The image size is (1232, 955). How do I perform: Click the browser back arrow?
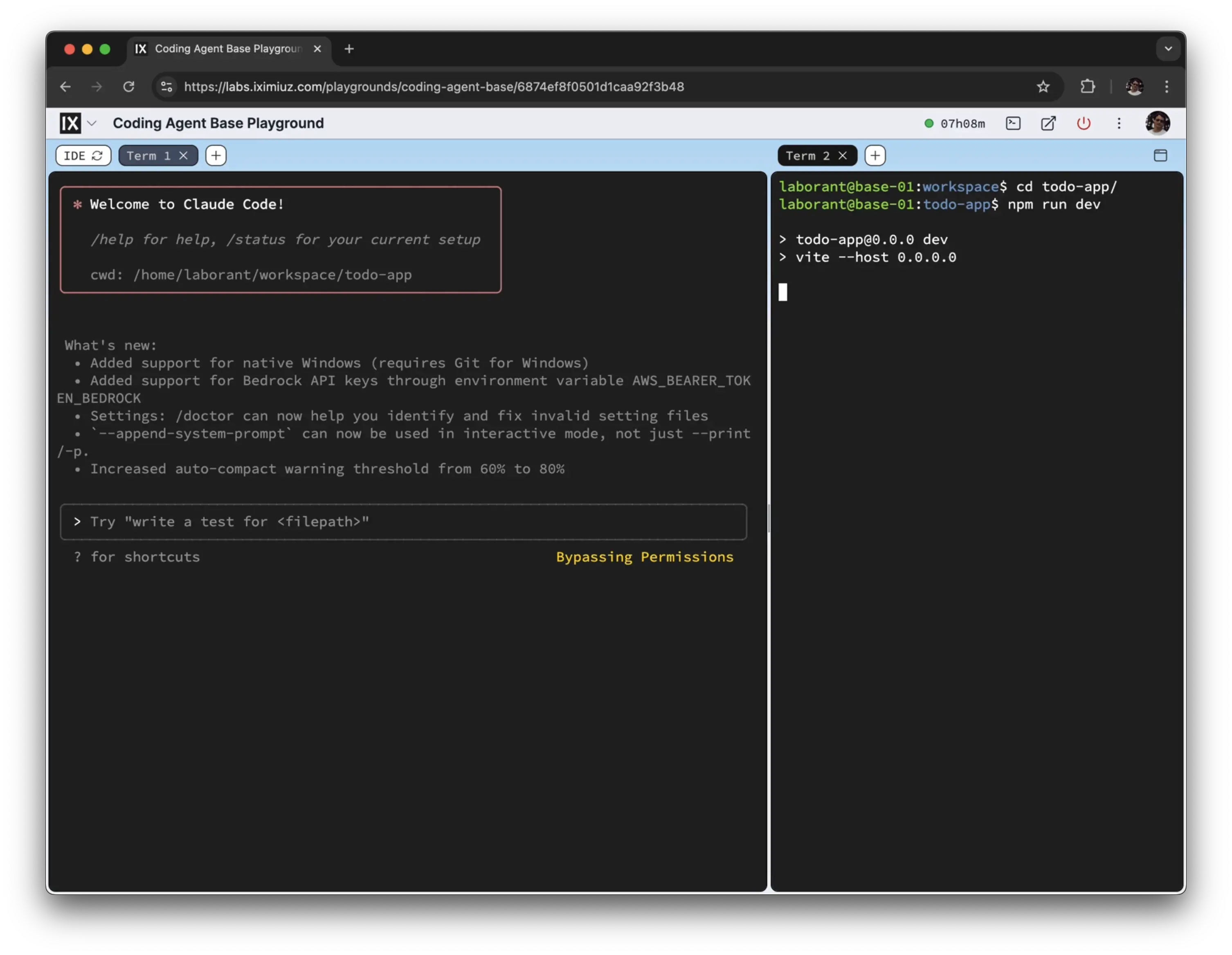(65, 87)
